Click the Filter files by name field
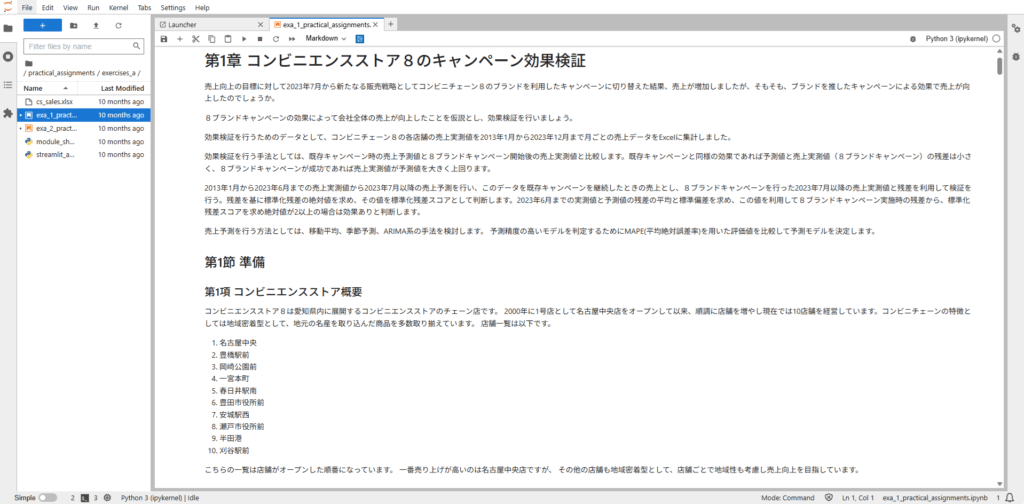This screenshot has width=1024, height=504. tap(78, 46)
